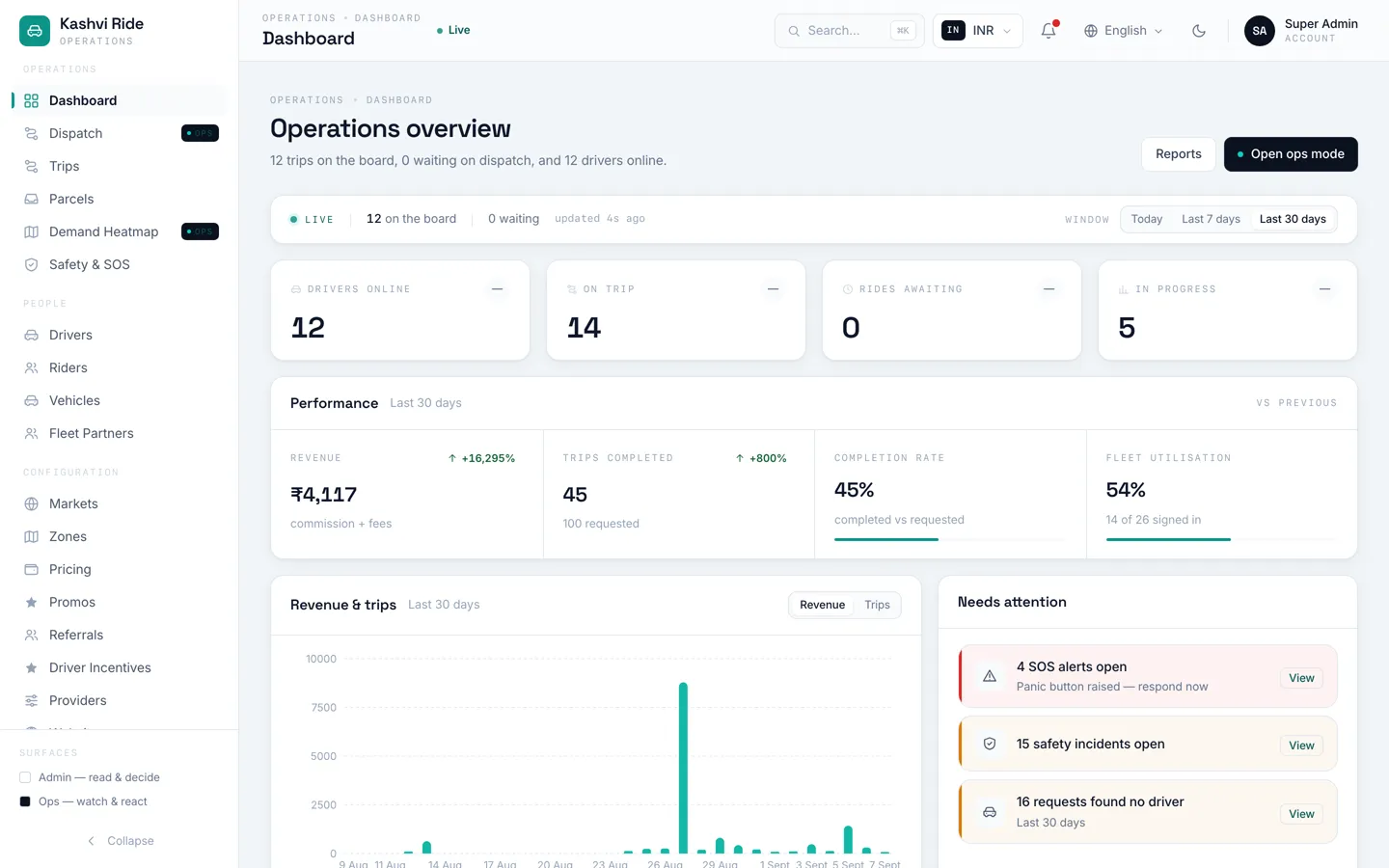Viewport: 1389px width, 868px height.
Task: Collapse the Drivers Online card
Action: [x=498, y=289]
